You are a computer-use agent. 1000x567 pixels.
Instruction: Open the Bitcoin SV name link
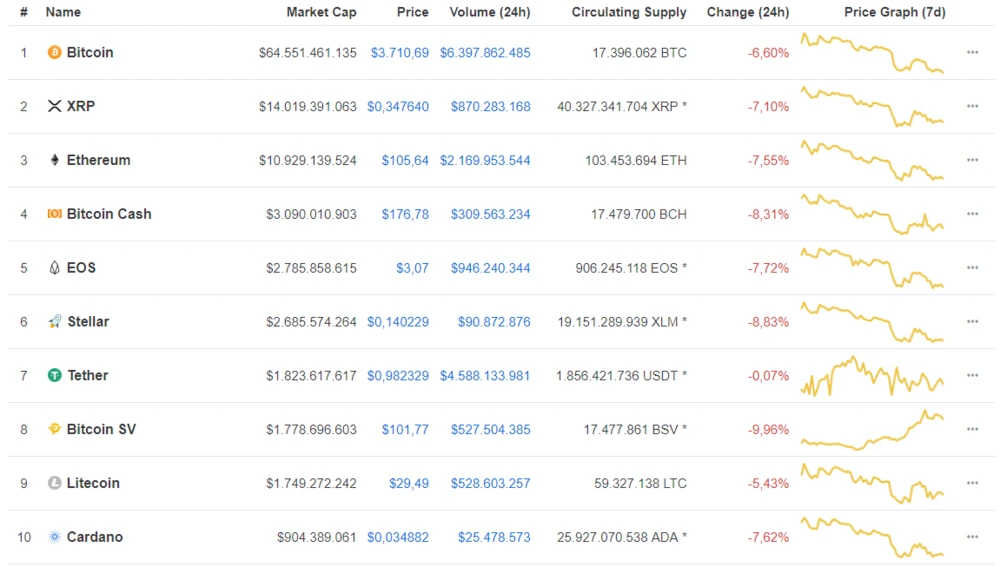pyautogui.click(x=101, y=429)
